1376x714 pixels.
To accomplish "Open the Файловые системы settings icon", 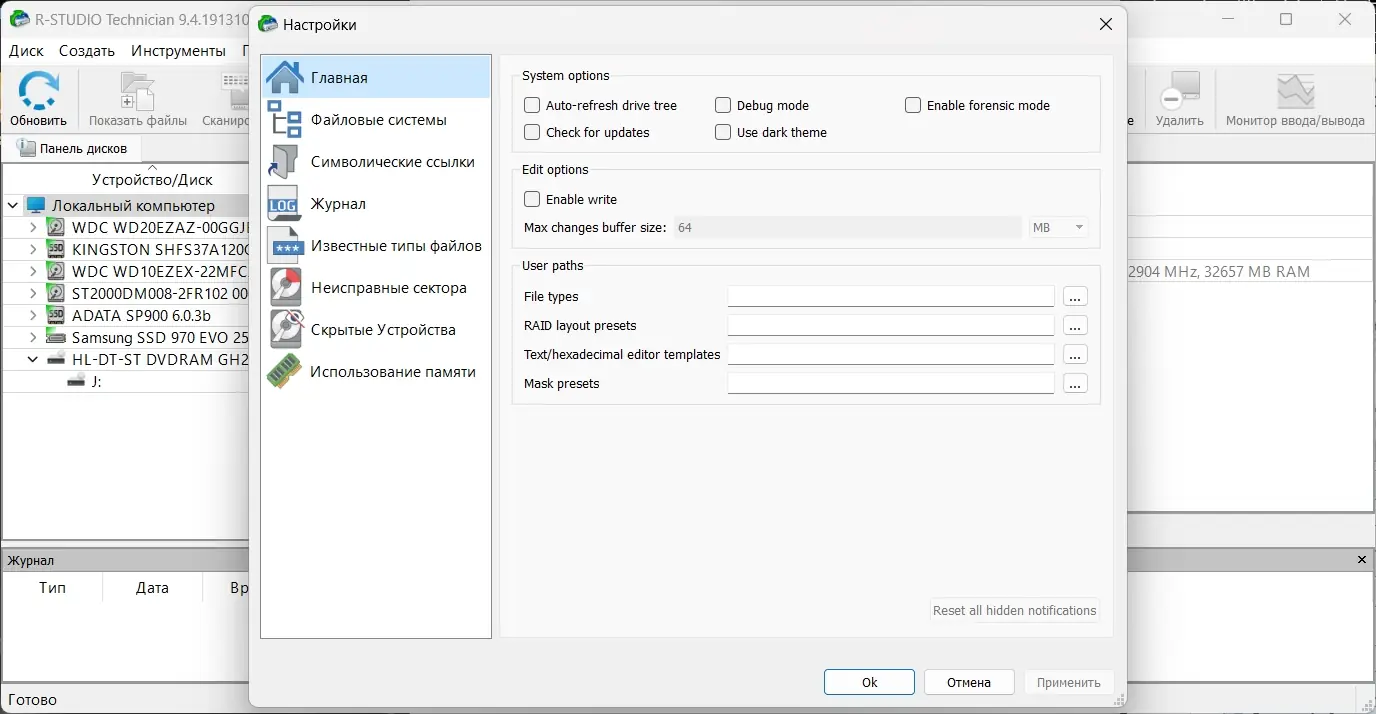I will pyautogui.click(x=285, y=120).
